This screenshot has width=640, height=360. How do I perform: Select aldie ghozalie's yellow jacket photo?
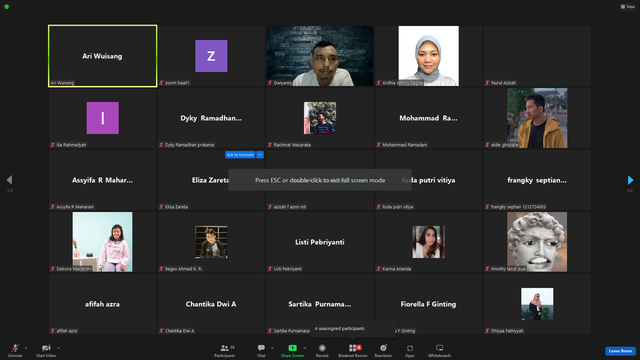click(x=537, y=118)
